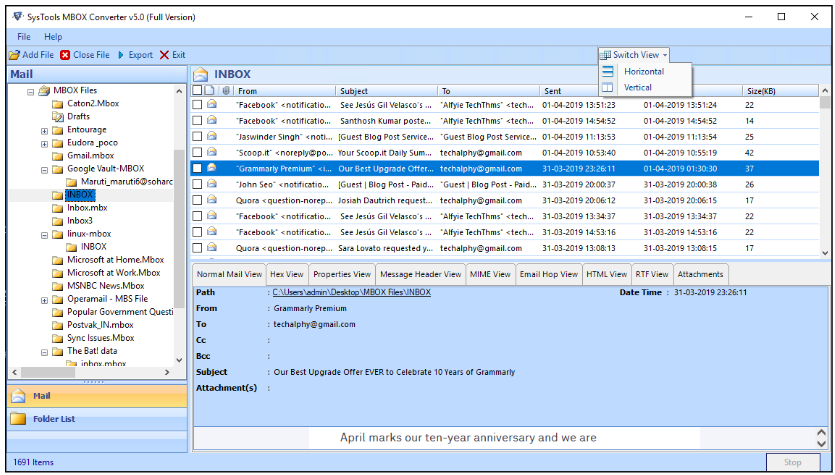Collapse the Google Vault-MBOX node
The width and height of the screenshot is (835, 475).
[x=45, y=170]
